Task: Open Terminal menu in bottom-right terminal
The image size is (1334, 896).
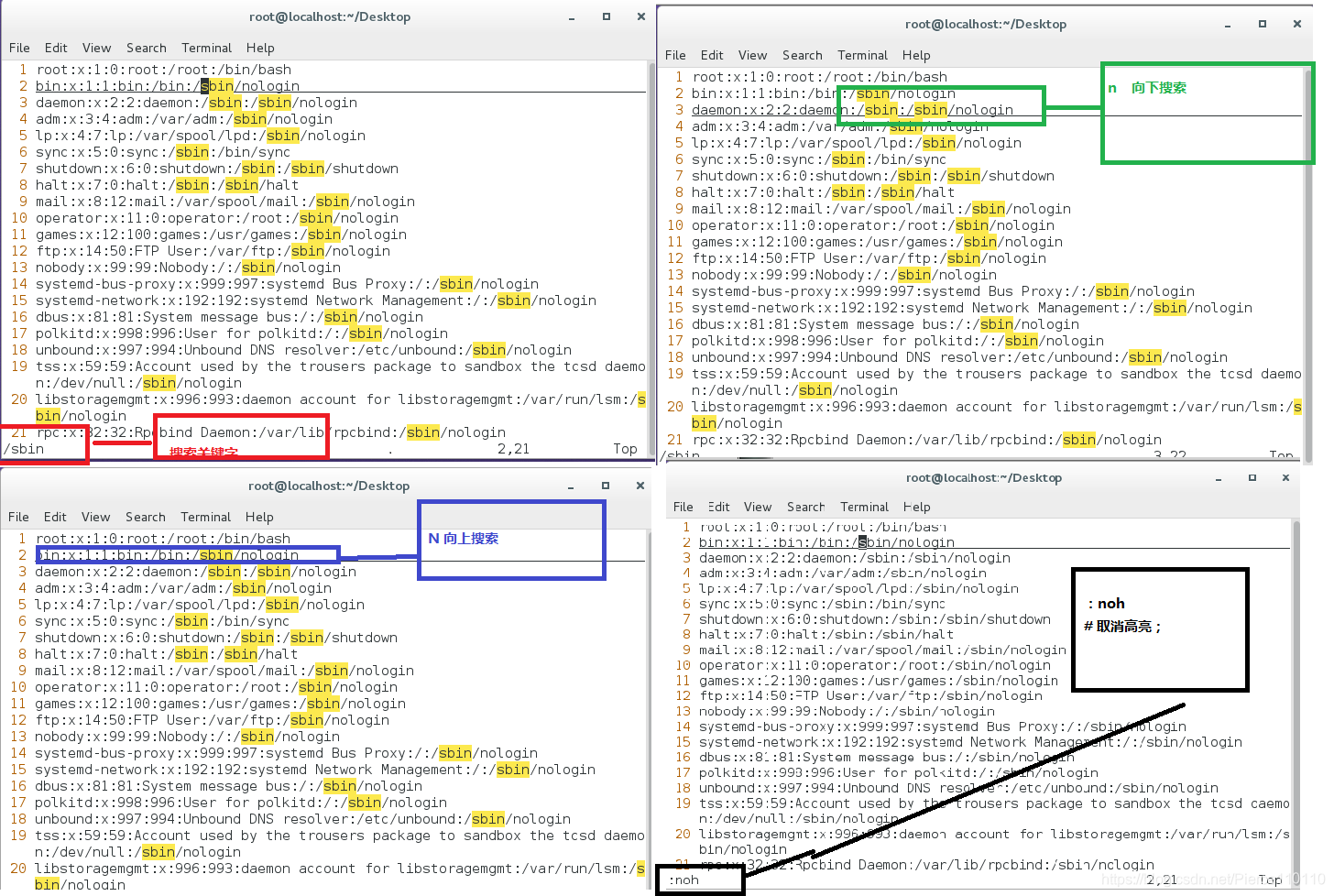Action: pos(864,507)
